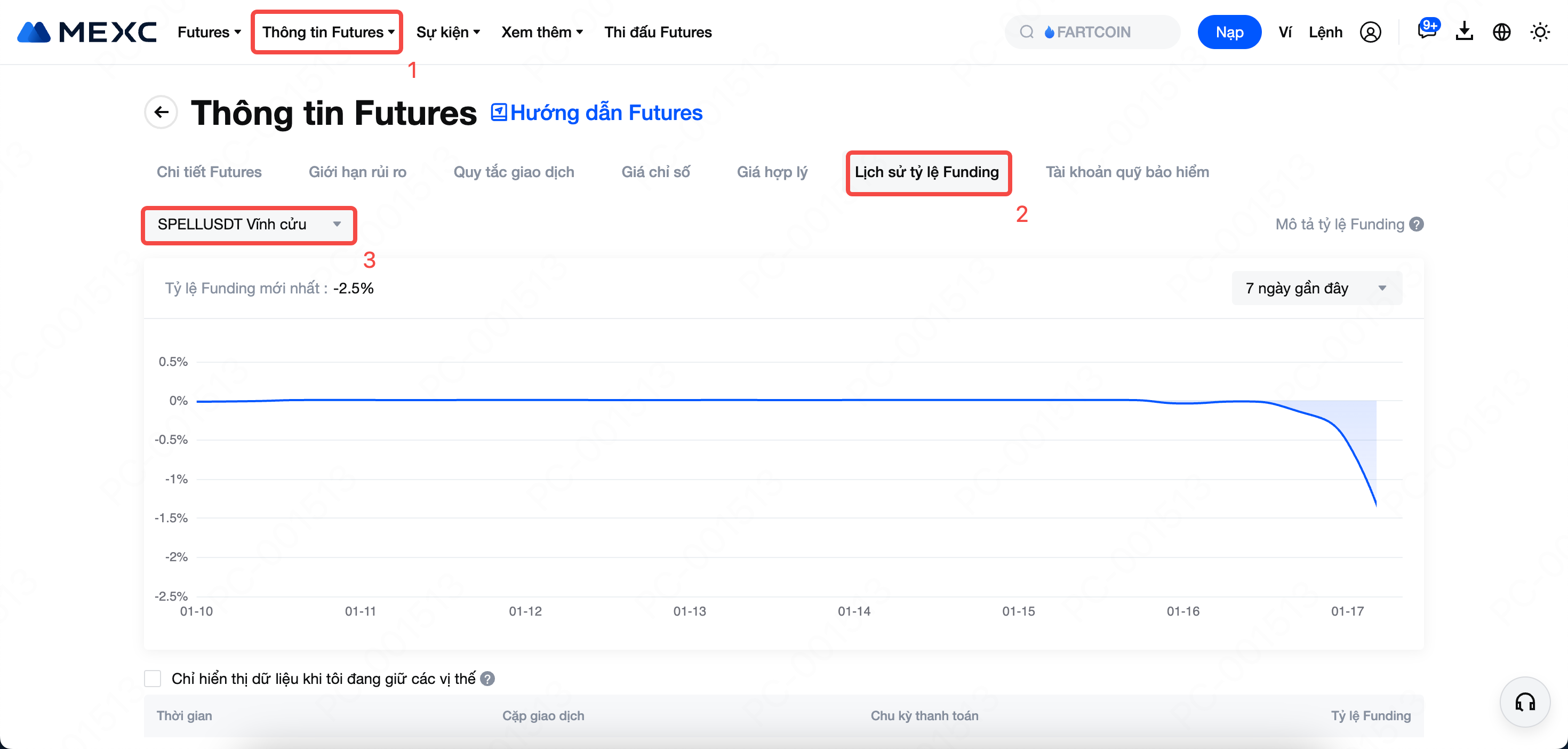Image resolution: width=1568 pixels, height=749 pixels.
Task: Click the download app icon
Action: point(1464,31)
